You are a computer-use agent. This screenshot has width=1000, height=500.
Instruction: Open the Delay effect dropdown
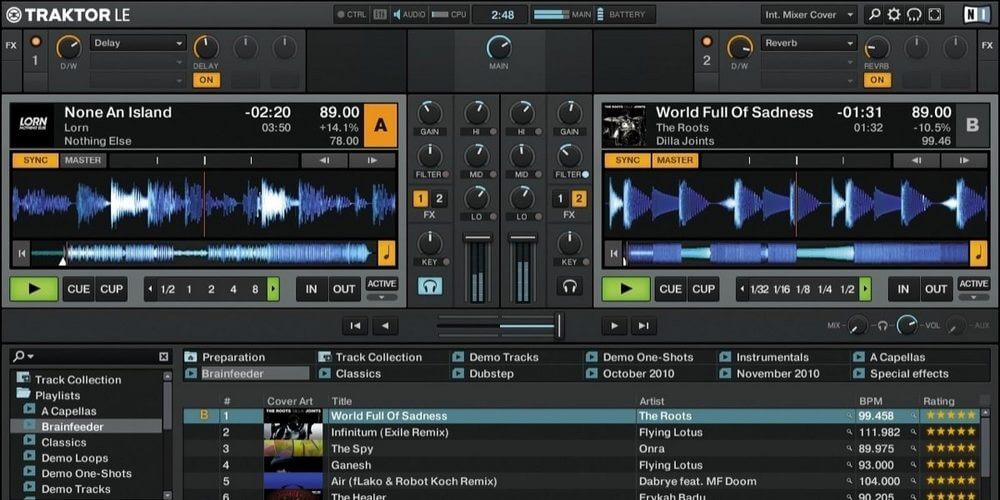pos(138,43)
